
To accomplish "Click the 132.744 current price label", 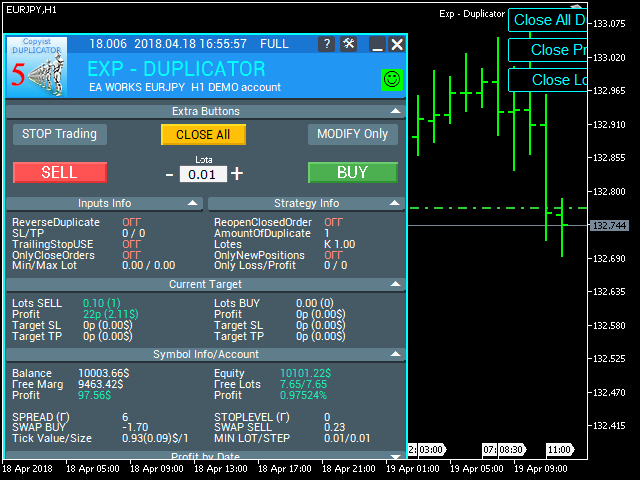I will coord(609,225).
